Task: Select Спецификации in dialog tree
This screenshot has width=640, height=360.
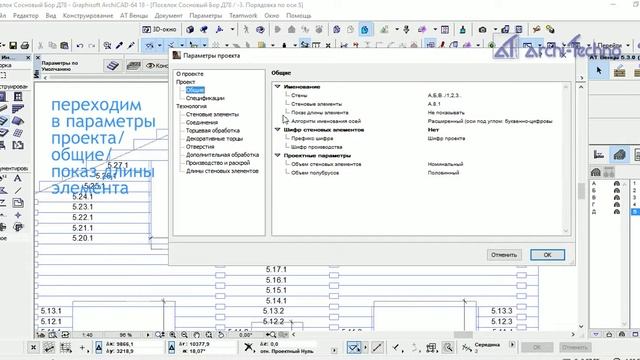Action: point(205,98)
